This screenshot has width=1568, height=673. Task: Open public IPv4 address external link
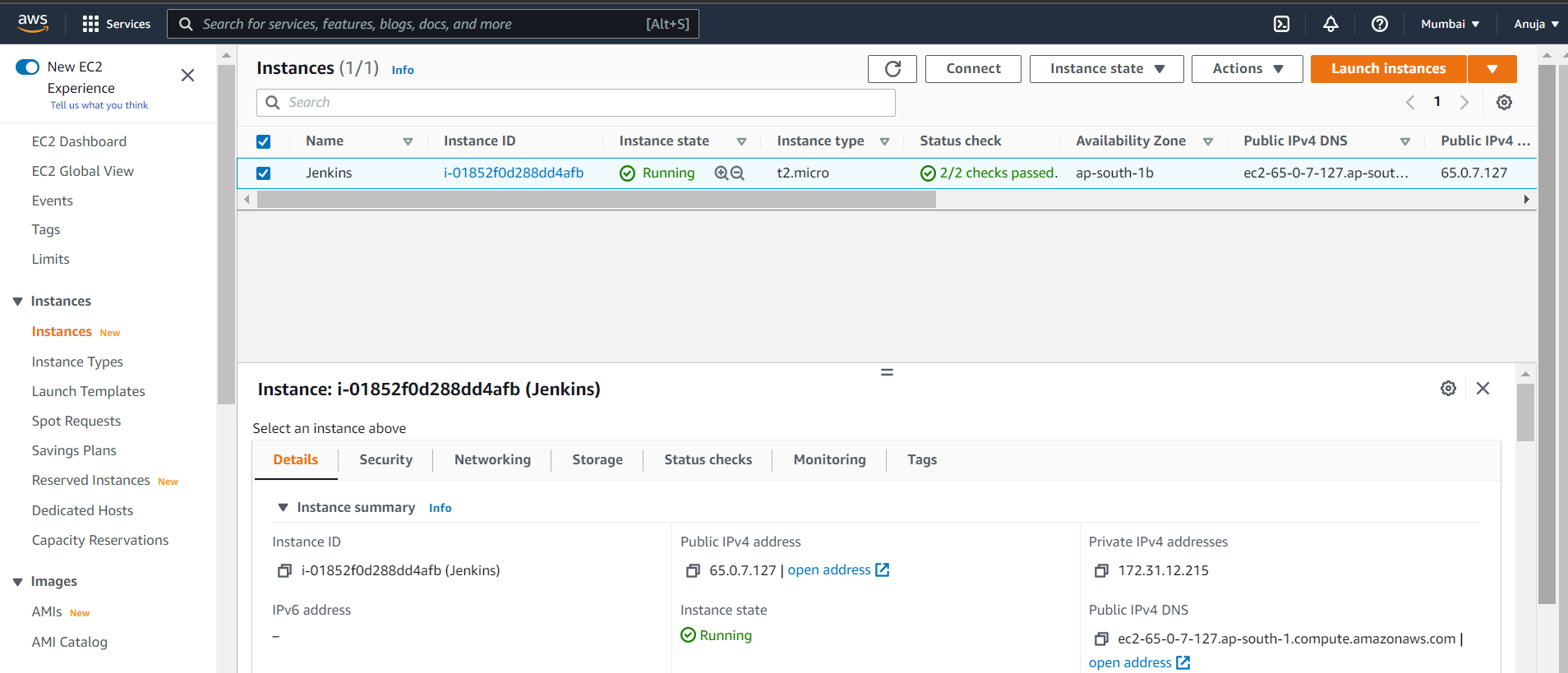tap(838, 569)
